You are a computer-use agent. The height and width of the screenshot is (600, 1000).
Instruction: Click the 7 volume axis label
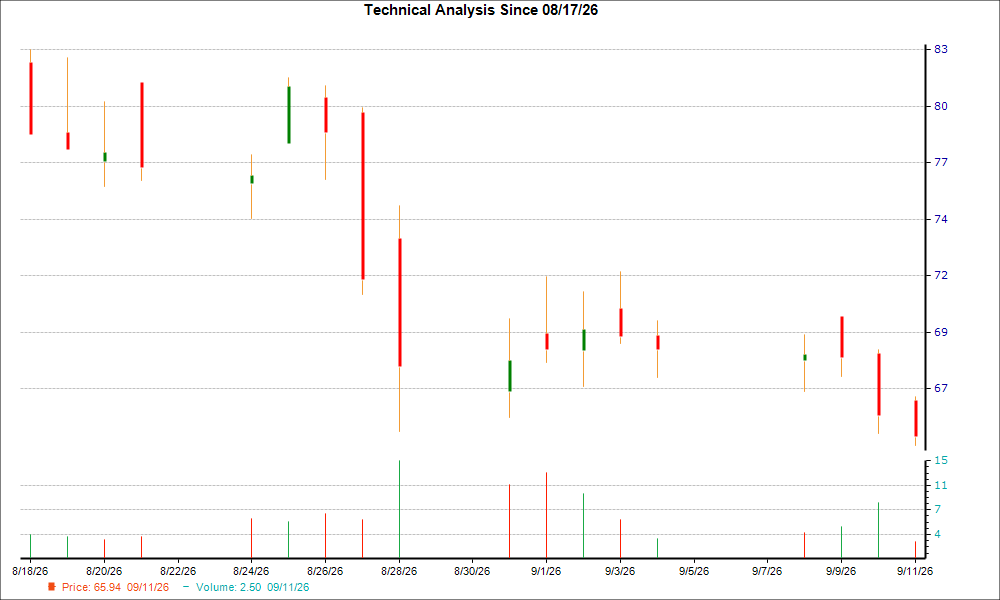click(938, 509)
